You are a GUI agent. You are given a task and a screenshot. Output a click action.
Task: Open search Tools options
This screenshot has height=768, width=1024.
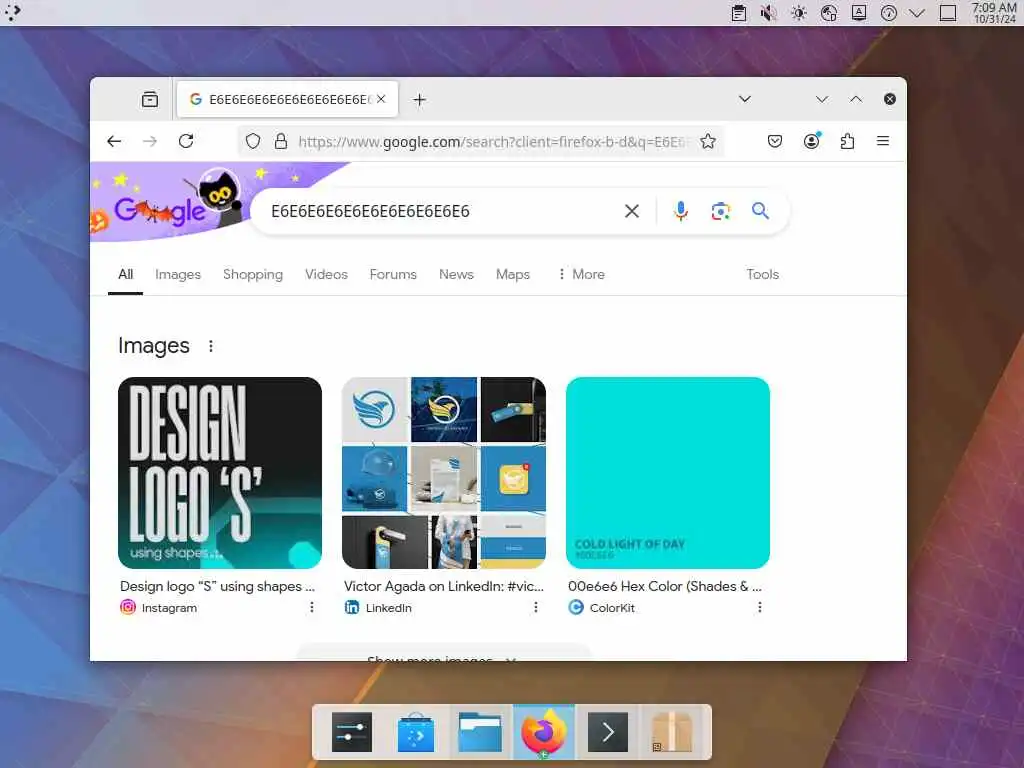click(763, 274)
